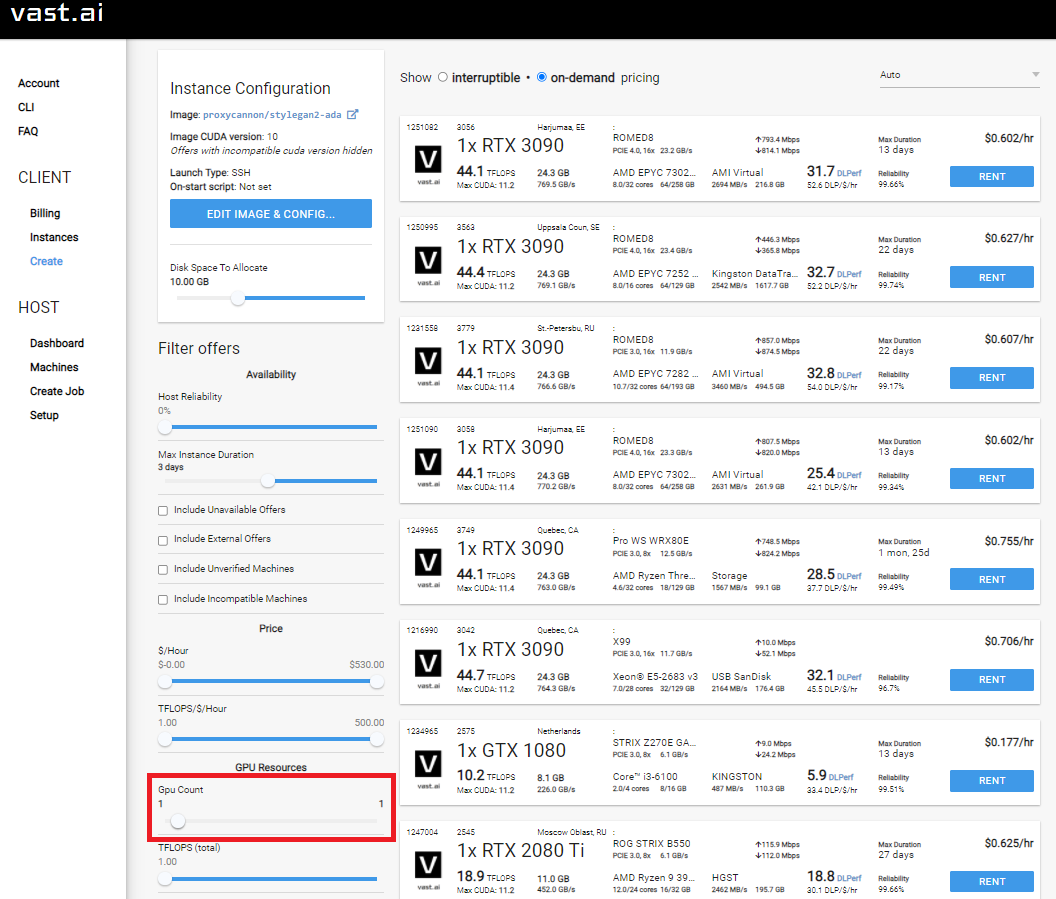
Task: Click Host Reliability slider handle
Action: [165, 427]
